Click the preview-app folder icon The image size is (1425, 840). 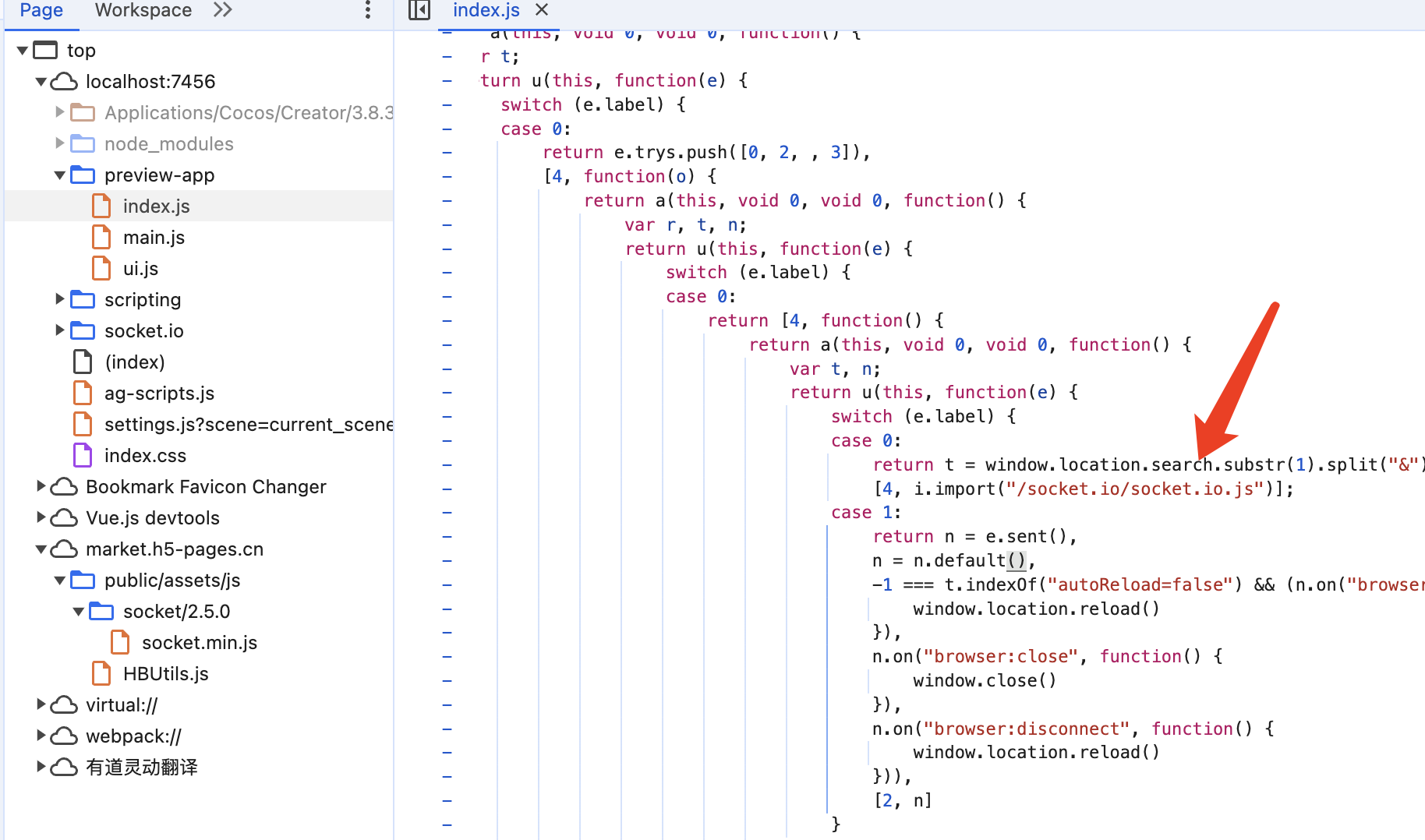click(x=83, y=175)
